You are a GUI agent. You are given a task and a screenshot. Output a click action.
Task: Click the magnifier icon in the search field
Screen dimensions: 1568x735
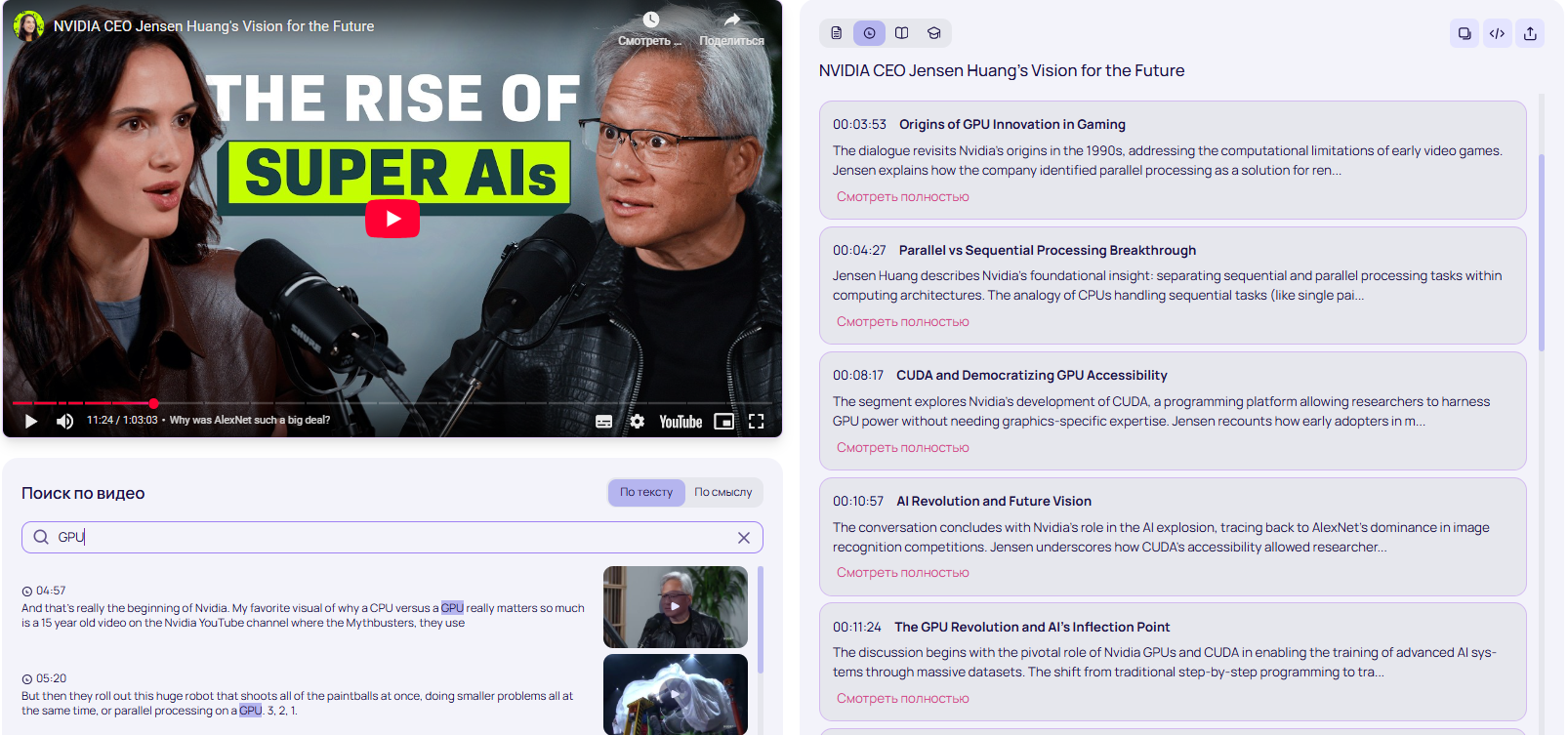[41, 537]
